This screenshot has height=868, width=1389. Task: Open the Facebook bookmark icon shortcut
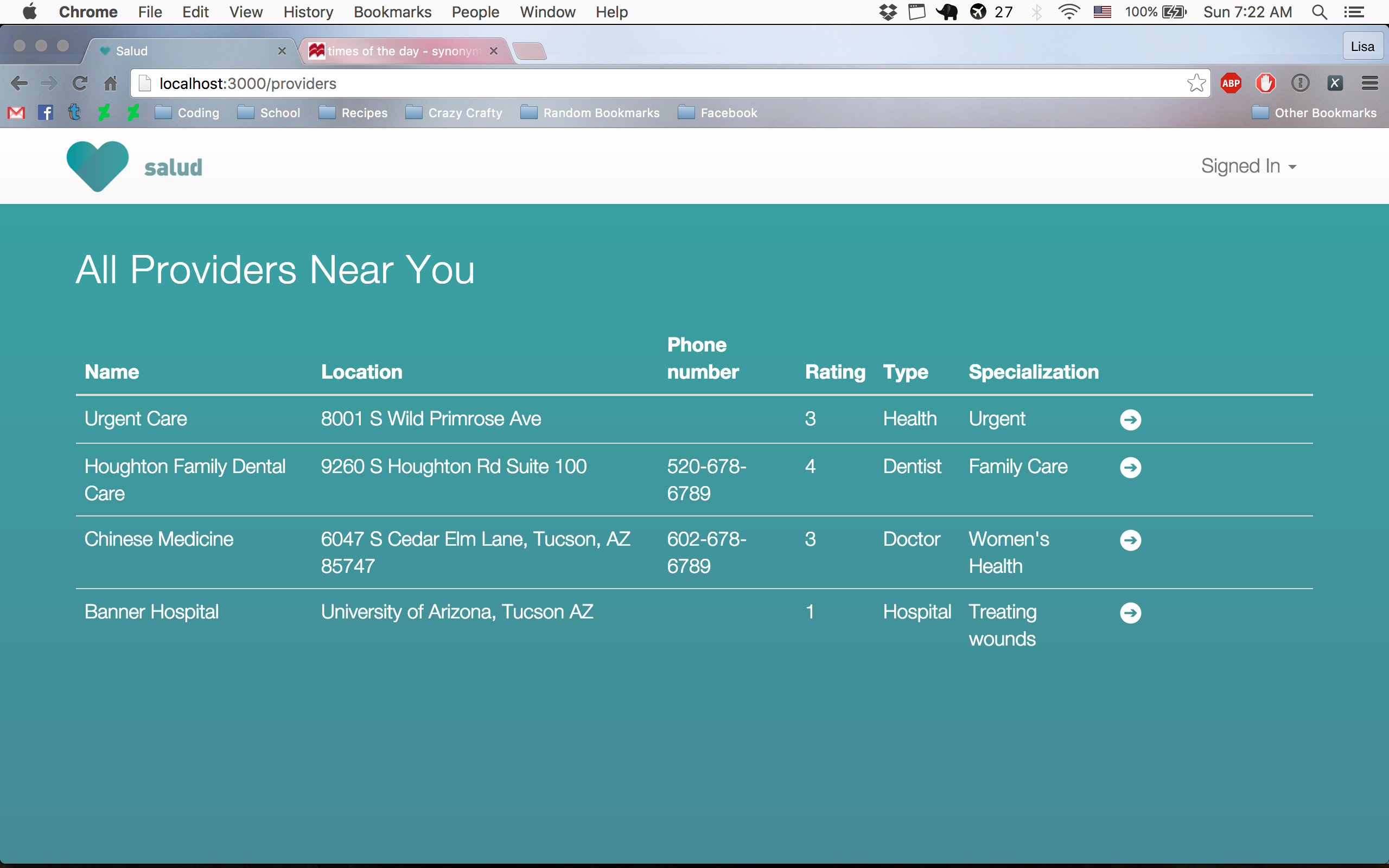click(x=46, y=112)
